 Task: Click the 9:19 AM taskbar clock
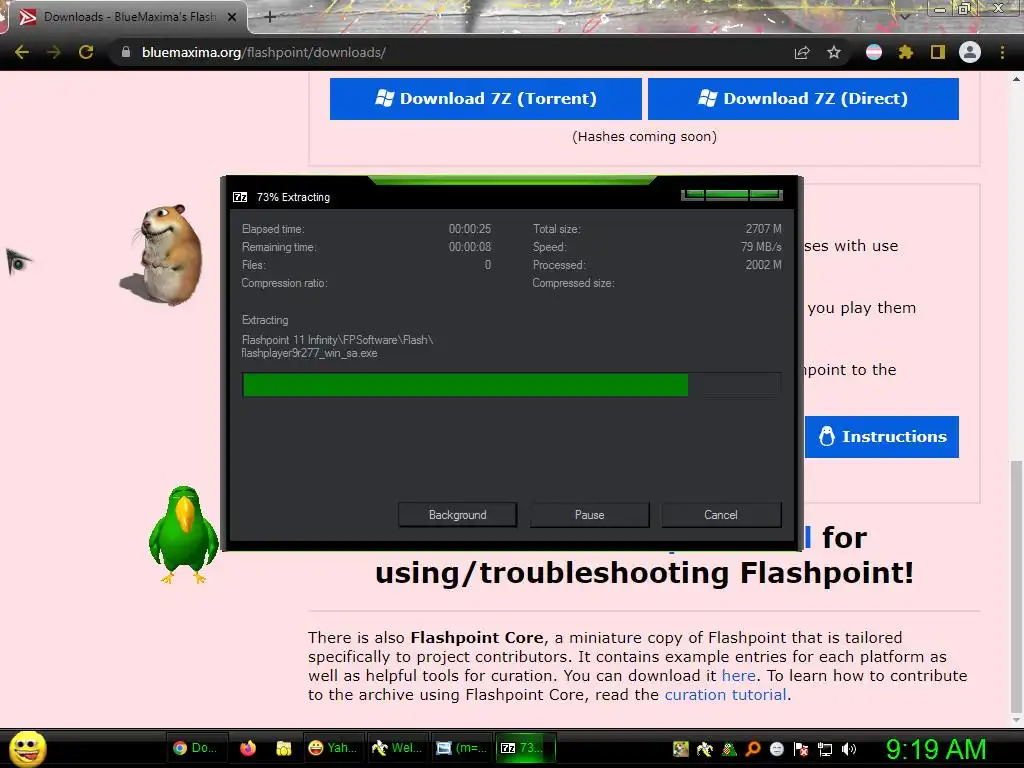(936, 749)
